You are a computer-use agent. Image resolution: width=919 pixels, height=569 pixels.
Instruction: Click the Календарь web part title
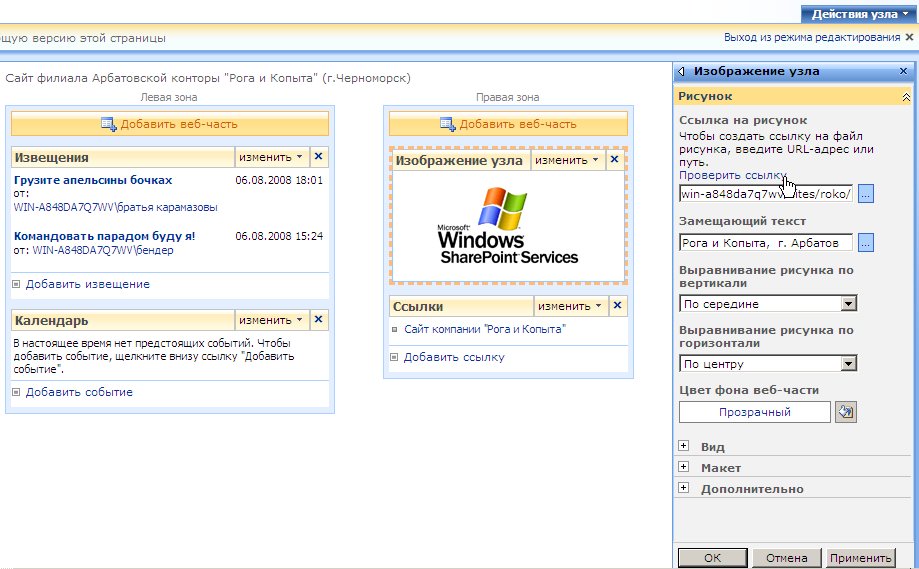pyautogui.click(x=52, y=321)
